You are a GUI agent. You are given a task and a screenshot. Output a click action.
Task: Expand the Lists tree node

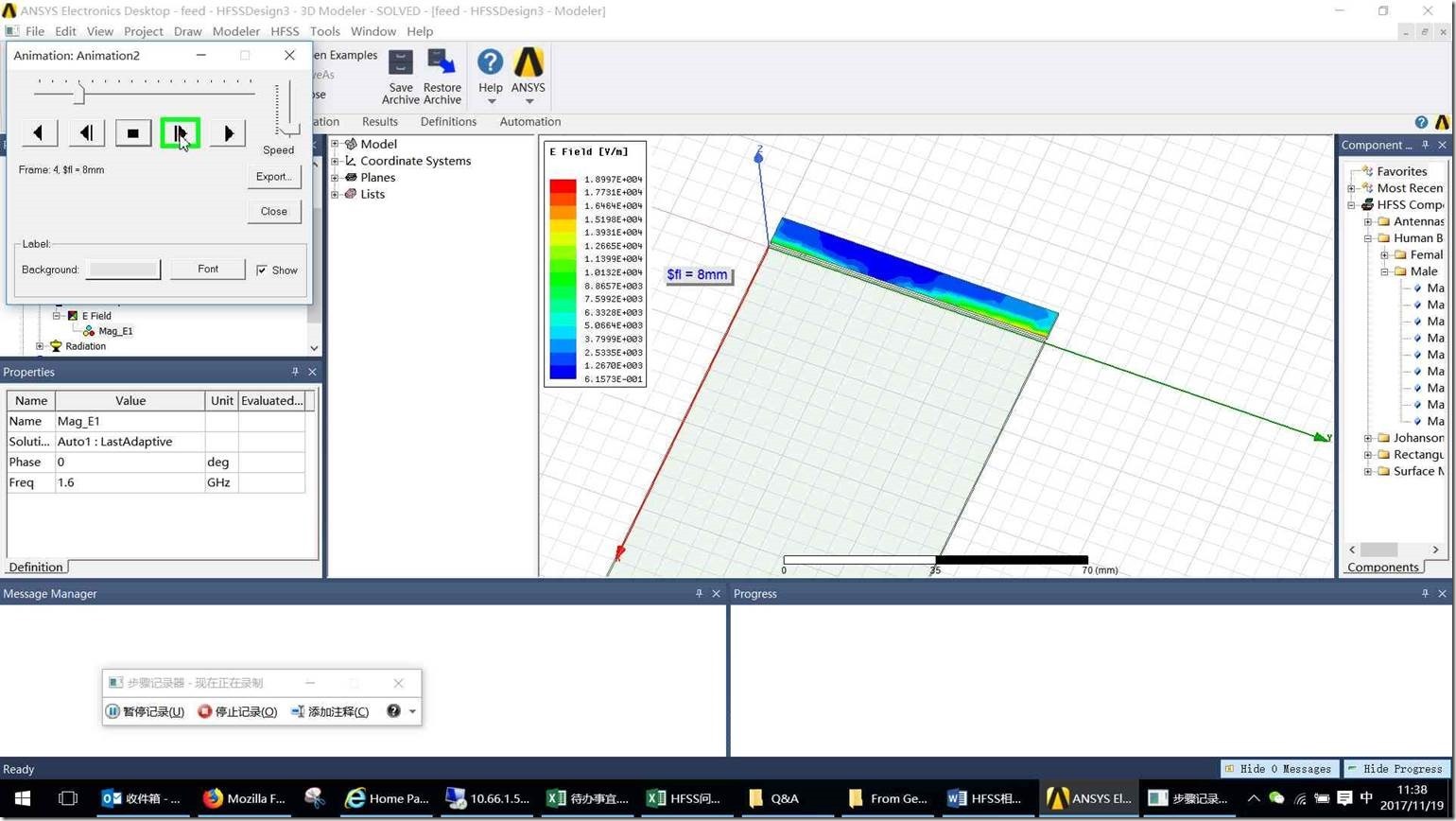(335, 195)
